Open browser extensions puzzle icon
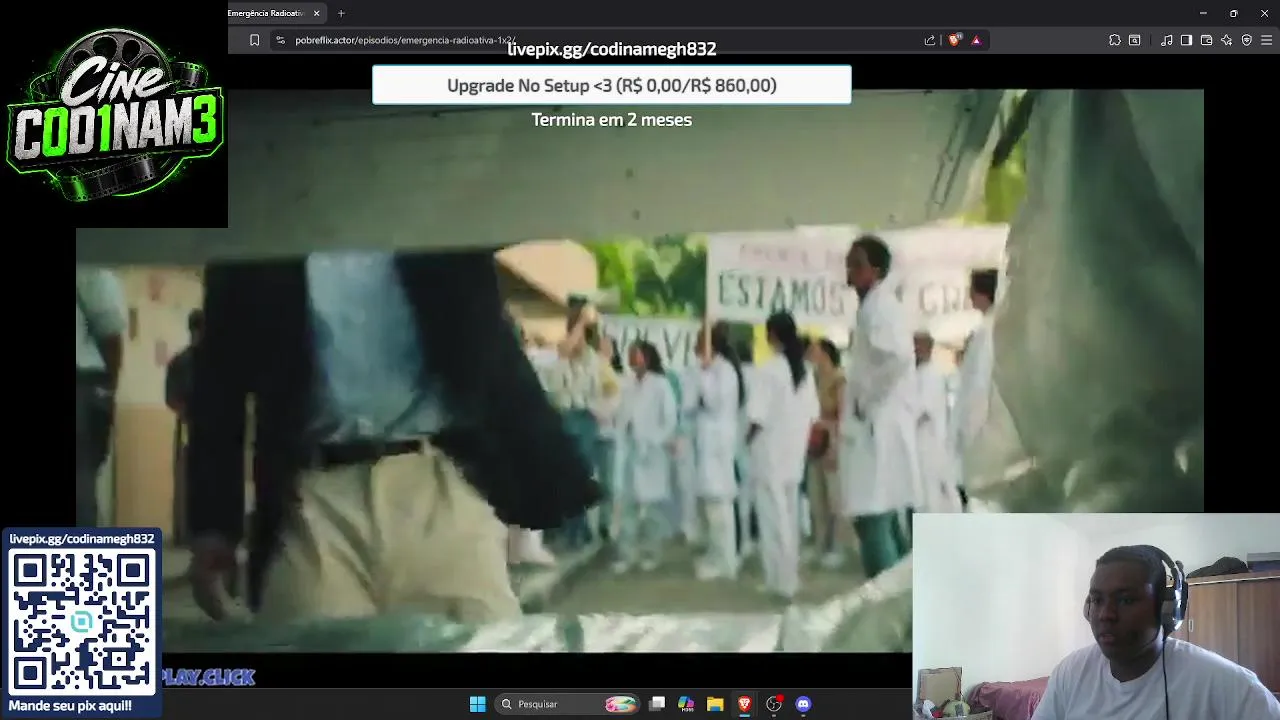The height and width of the screenshot is (720, 1280). pyautogui.click(x=1115, y=40)
